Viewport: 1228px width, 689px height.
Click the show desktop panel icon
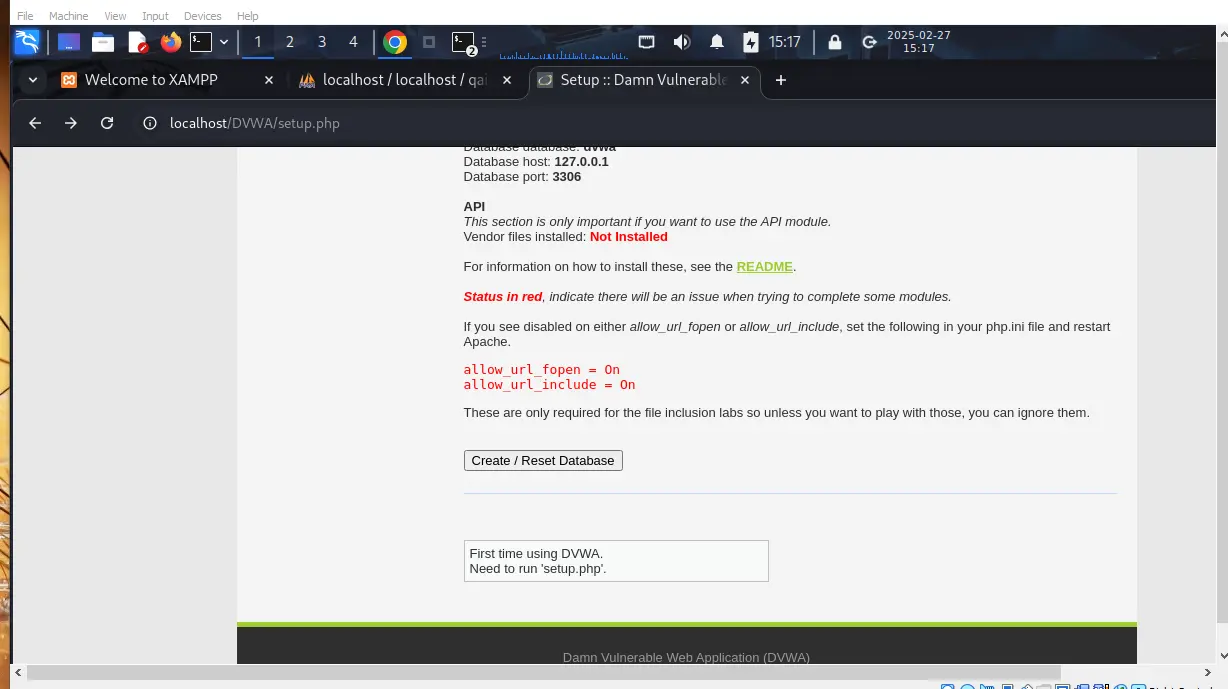68,42
